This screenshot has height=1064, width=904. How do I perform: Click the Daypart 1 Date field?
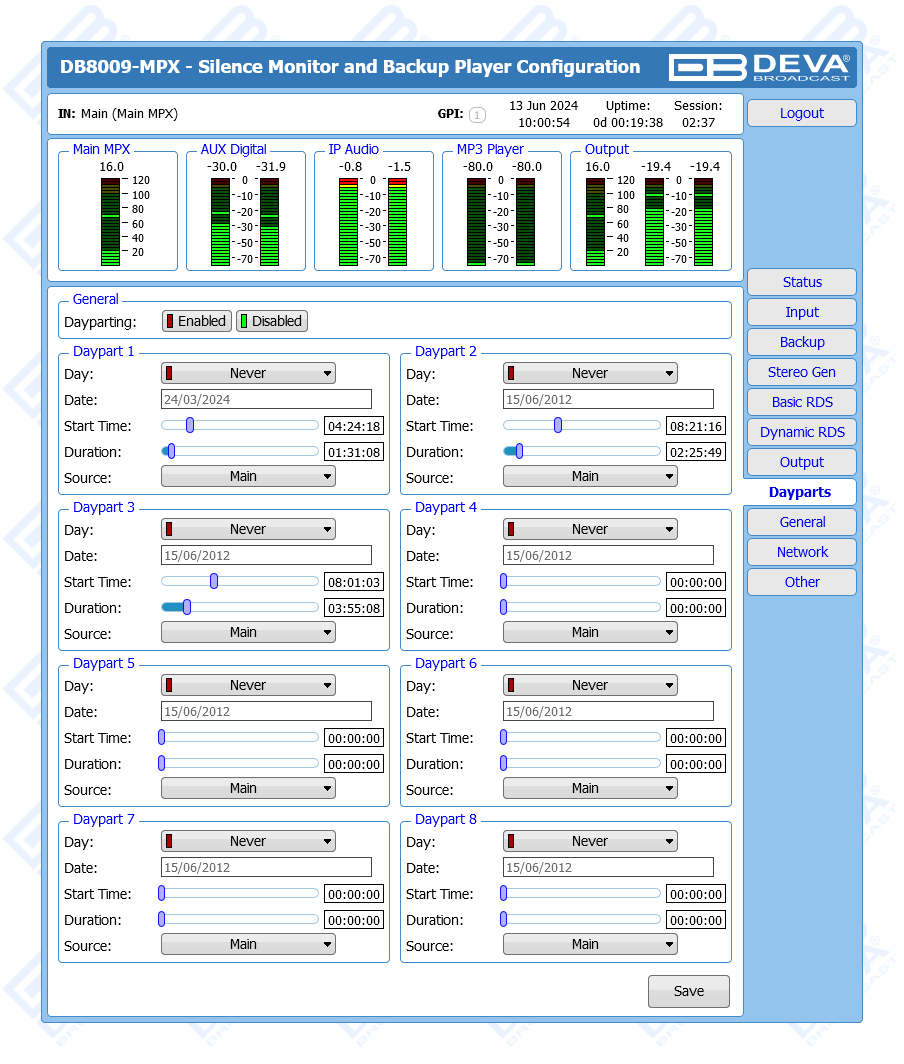click(x=266, y=399)
